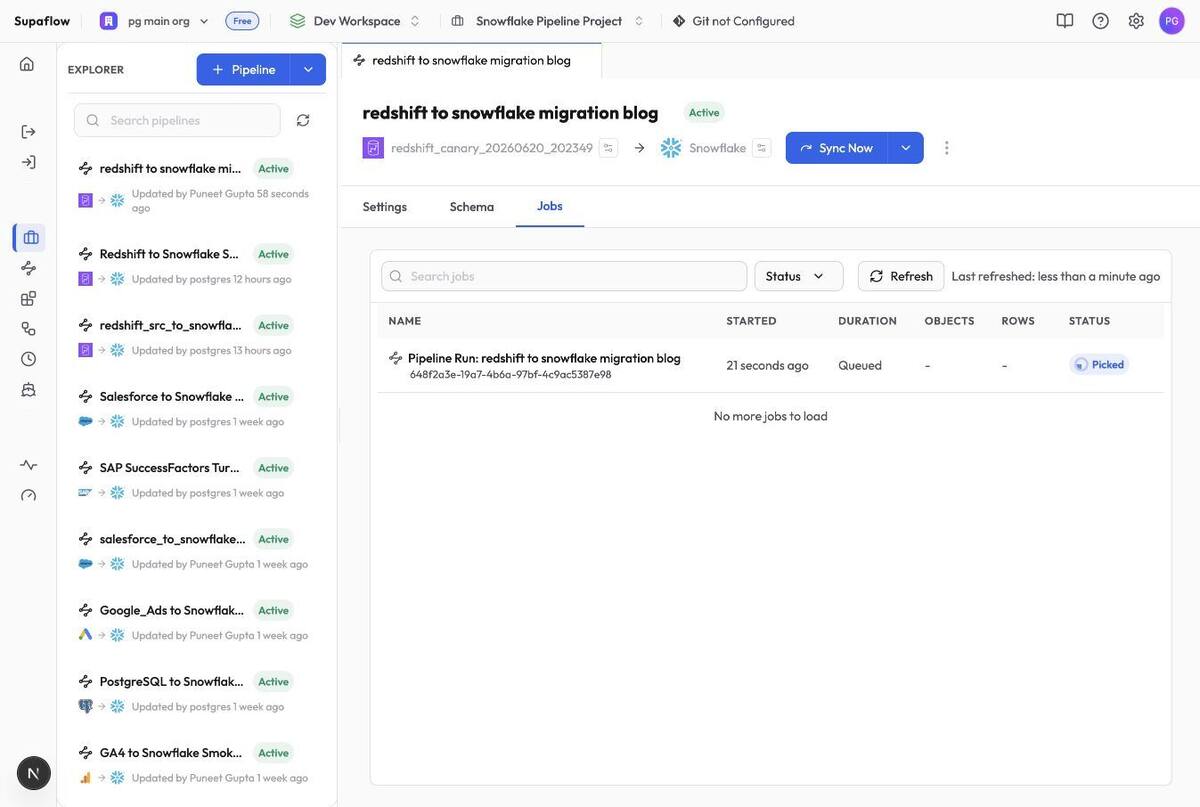This screenshot has height=807, width=1200.
Task: Select the redshift to snowflake migration blog tab
Action: [471, 60]
